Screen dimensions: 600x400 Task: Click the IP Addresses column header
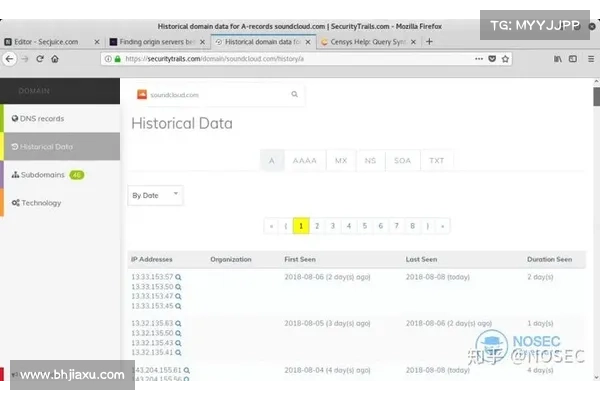click(x=152, y=260)
